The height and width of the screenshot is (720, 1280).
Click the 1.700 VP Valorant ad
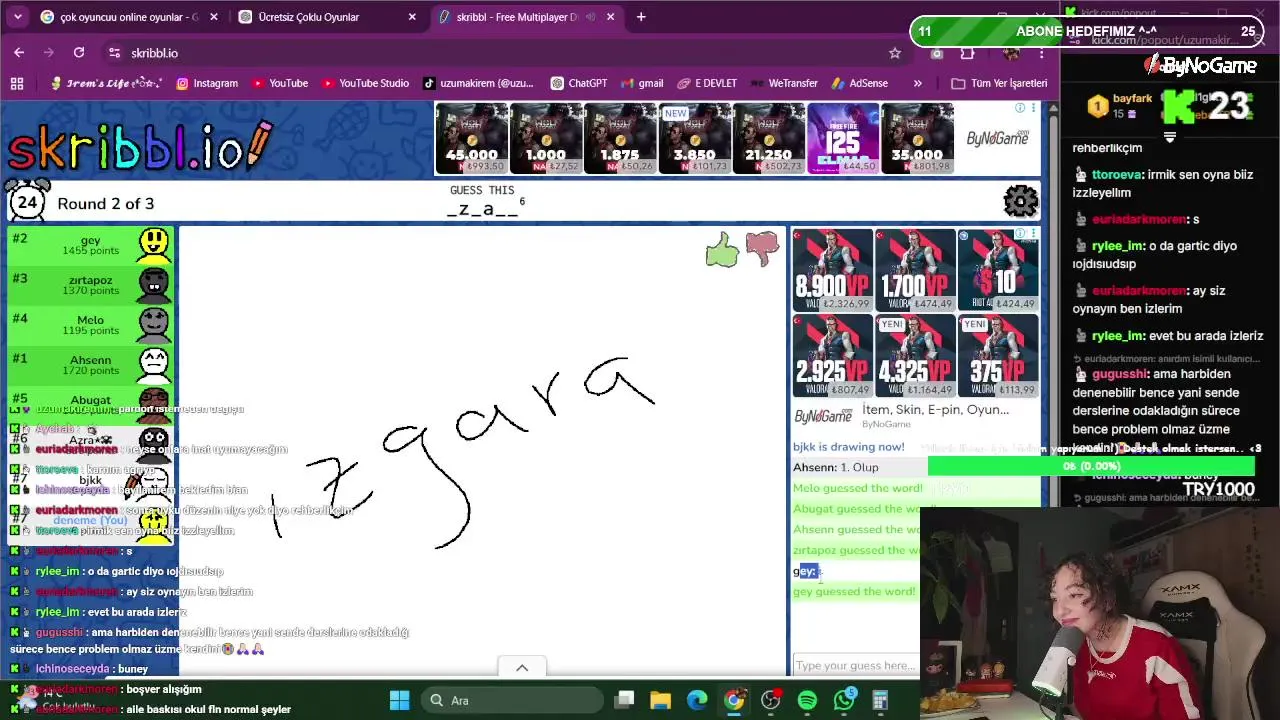(x=915, y=270)
